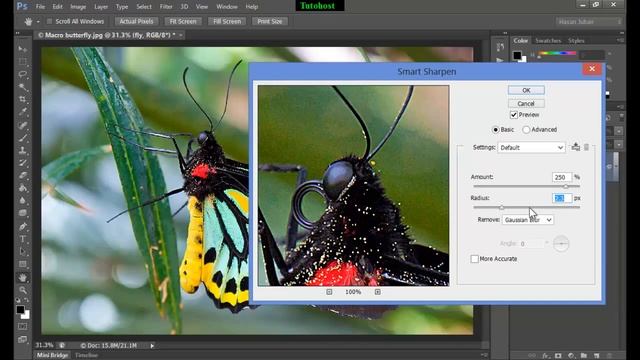Delete current settings trash icon
Image resolution: width=640 pixels, height=360 pixels.
[586, 147]
